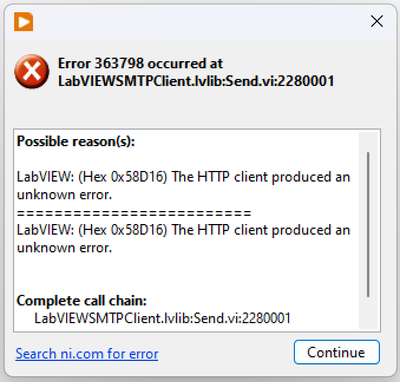Click the 'Complete call chain:' label
The height and width of the screenshot is (382, 400).
point(82,301)
